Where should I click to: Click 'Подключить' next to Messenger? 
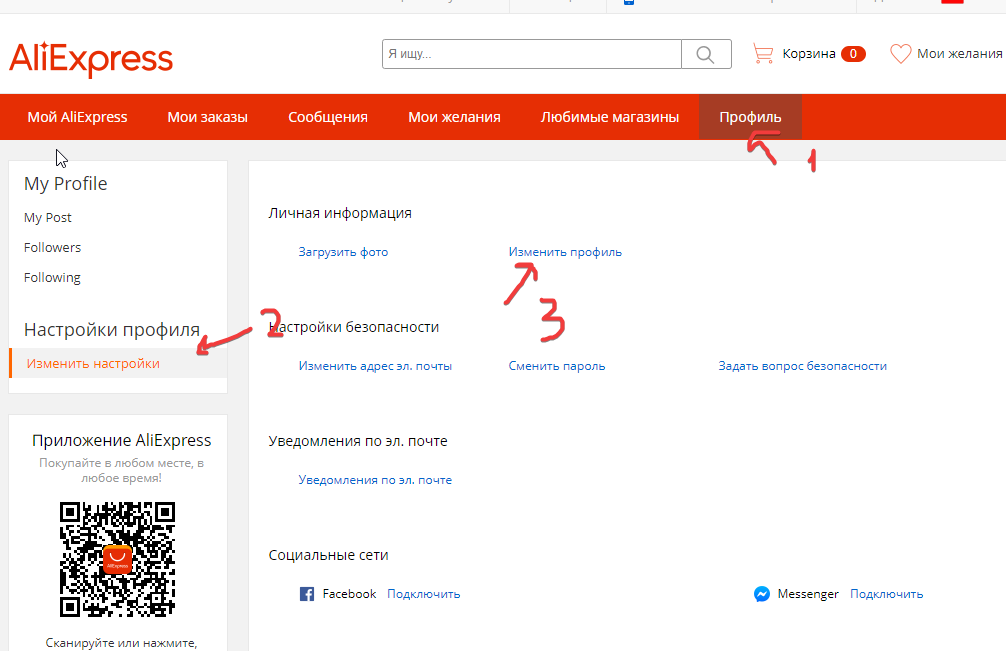click(887, 594)
